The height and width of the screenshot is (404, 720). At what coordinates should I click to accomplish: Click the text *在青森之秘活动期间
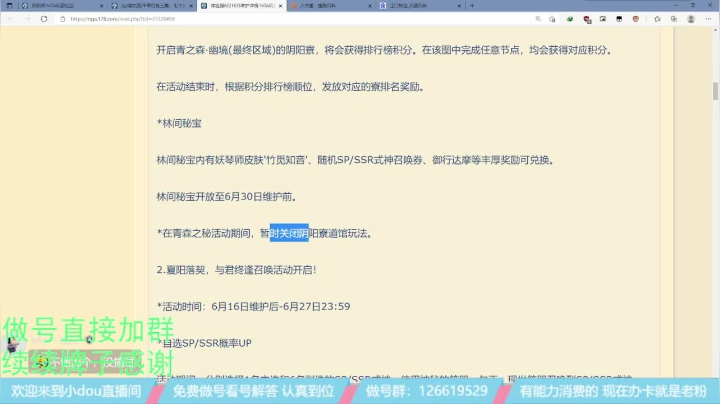click(x=203, y=233)
